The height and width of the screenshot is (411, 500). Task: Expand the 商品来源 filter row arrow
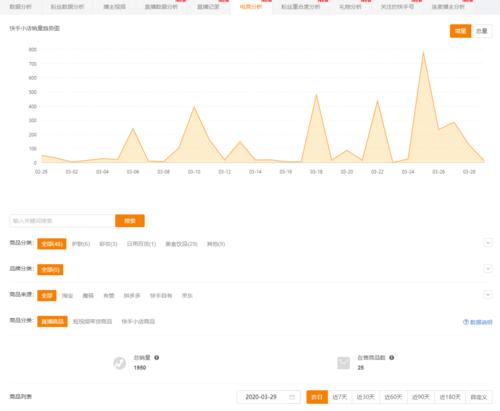[x=488, y=295]
